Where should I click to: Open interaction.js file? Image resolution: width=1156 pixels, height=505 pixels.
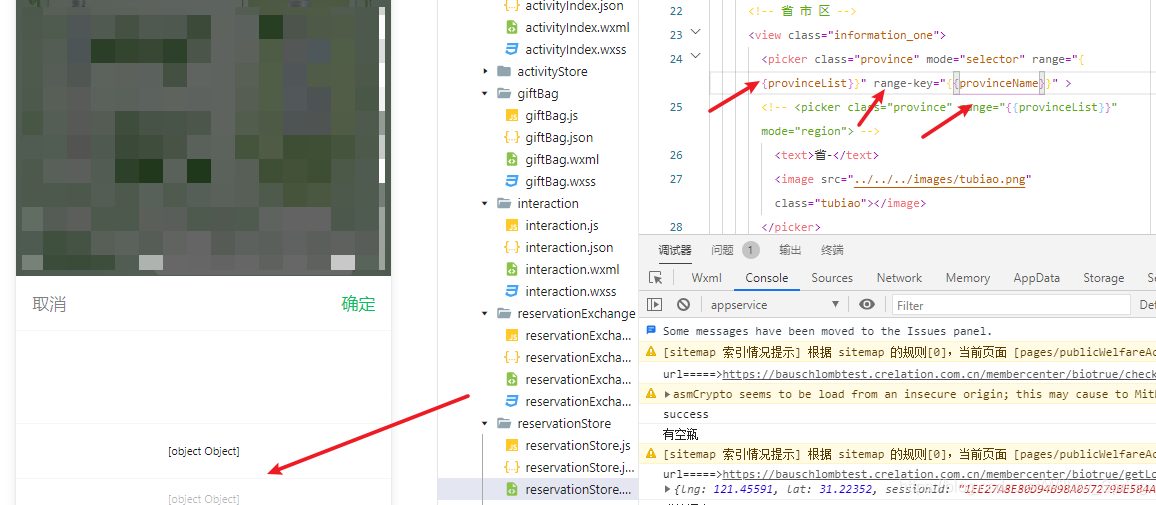pos(561,226)
